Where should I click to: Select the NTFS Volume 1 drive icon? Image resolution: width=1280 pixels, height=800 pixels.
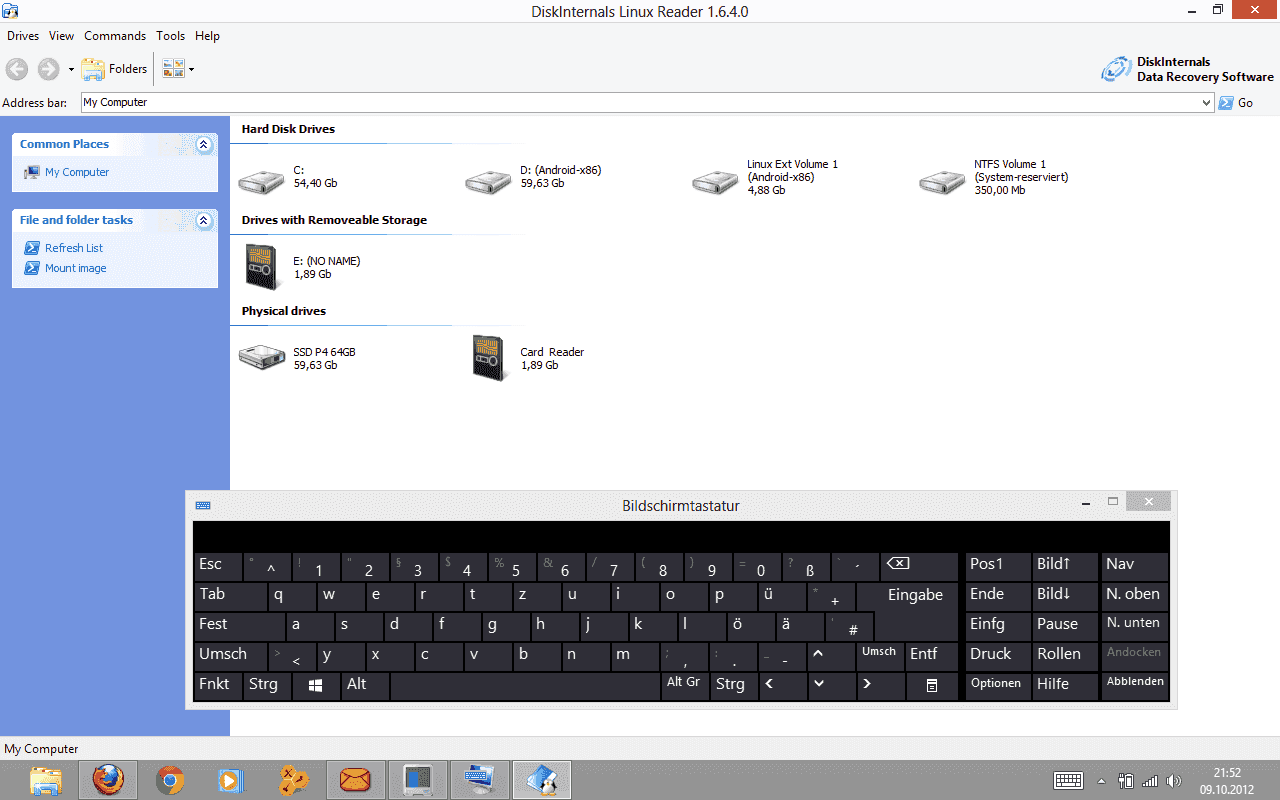pos(943,181)
